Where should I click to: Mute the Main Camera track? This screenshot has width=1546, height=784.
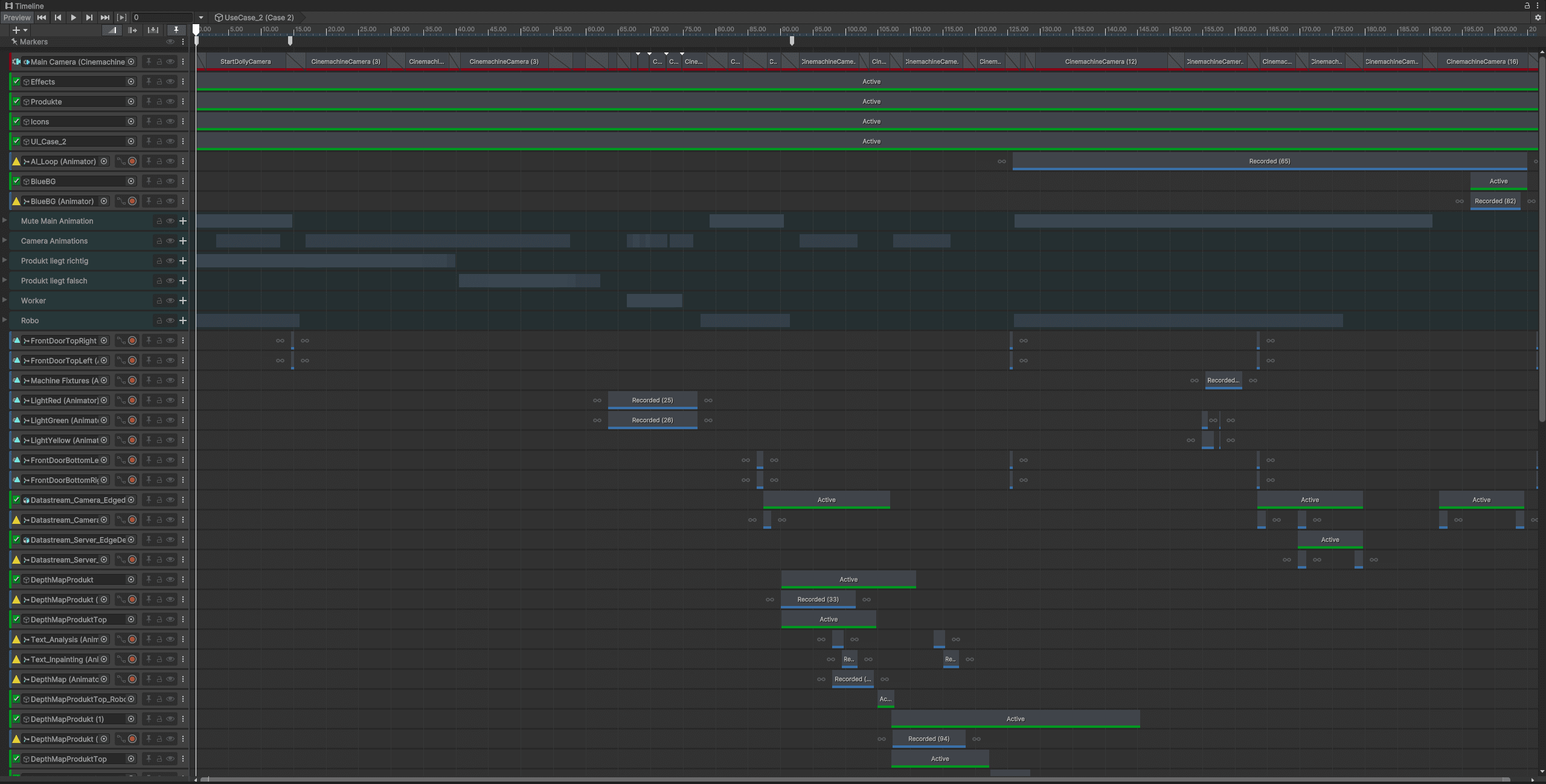point(170,62)
